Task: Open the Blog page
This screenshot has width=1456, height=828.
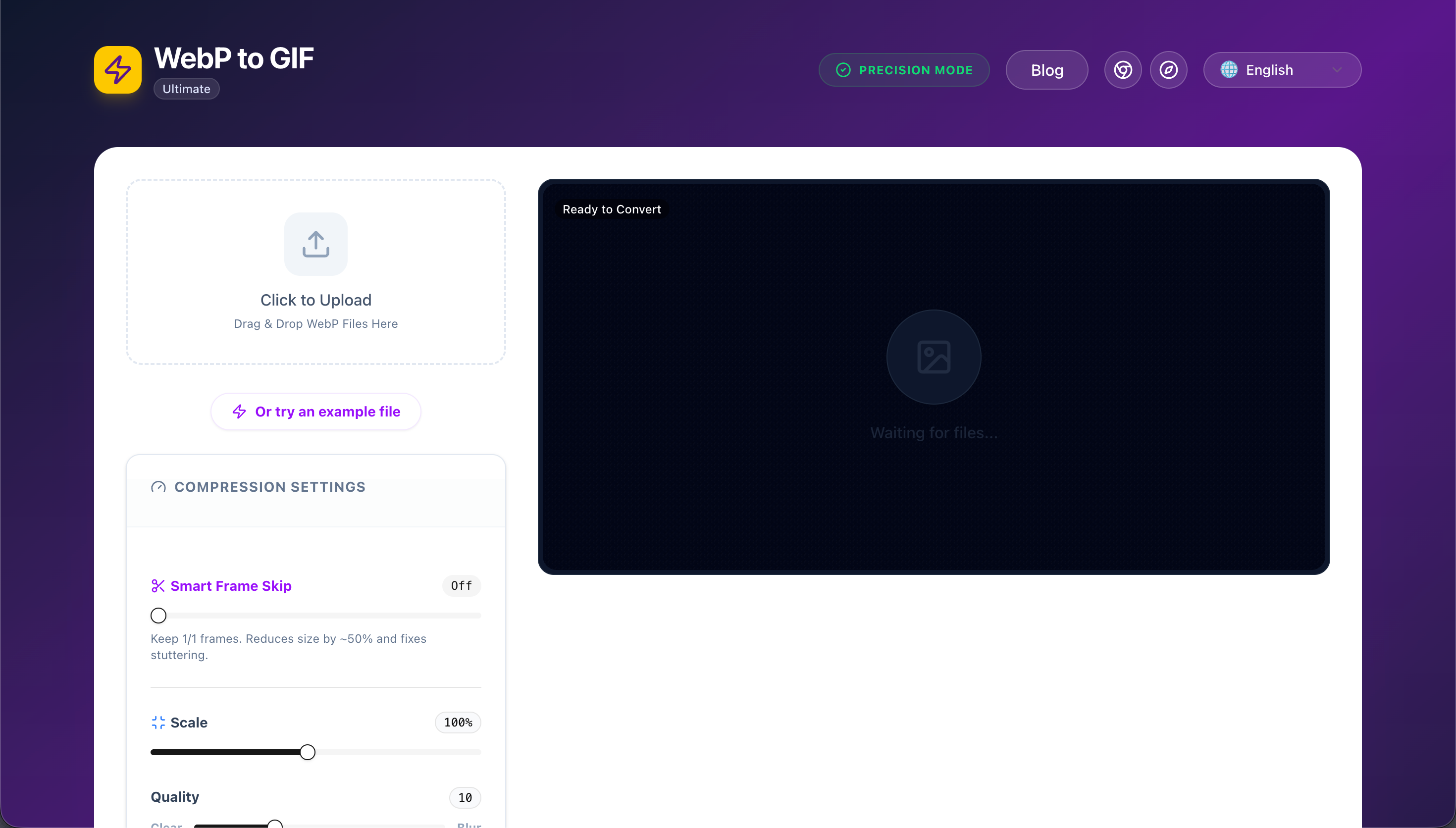Action: (1046, 70)
